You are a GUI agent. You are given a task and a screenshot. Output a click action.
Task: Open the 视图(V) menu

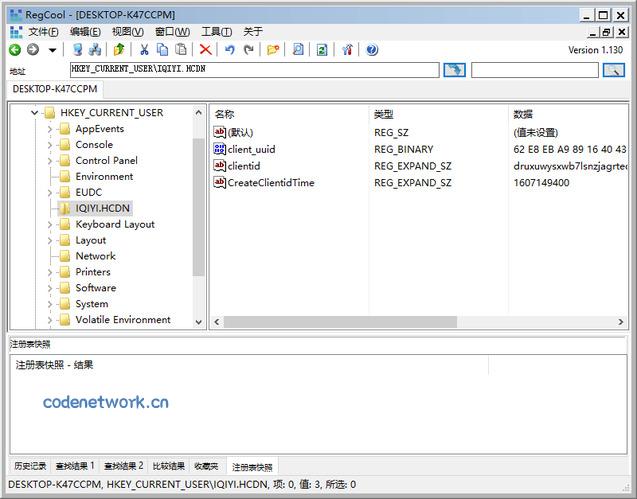point(128,32)
